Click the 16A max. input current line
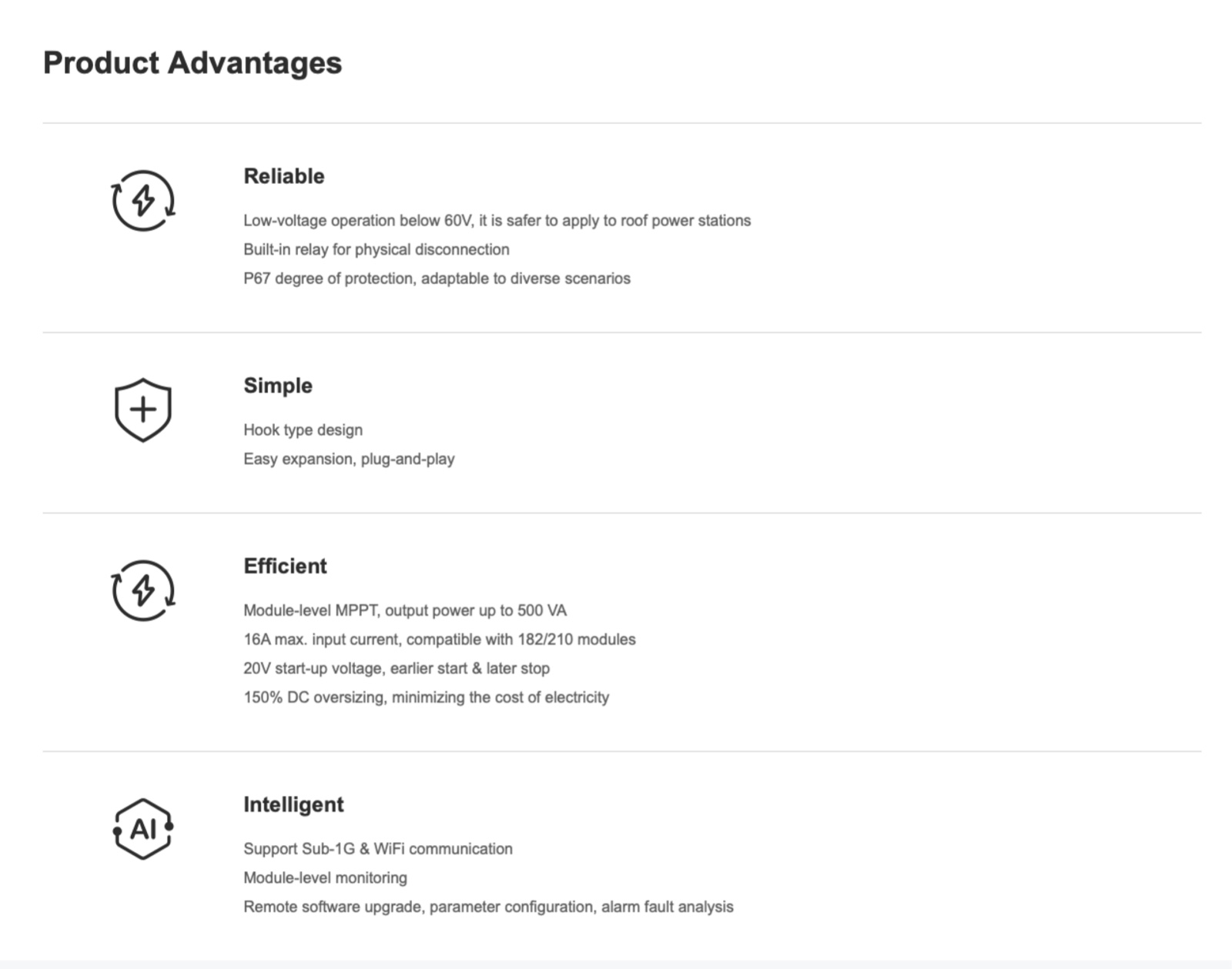This screenshot has width=1232, height=969. tap(440, 640)
